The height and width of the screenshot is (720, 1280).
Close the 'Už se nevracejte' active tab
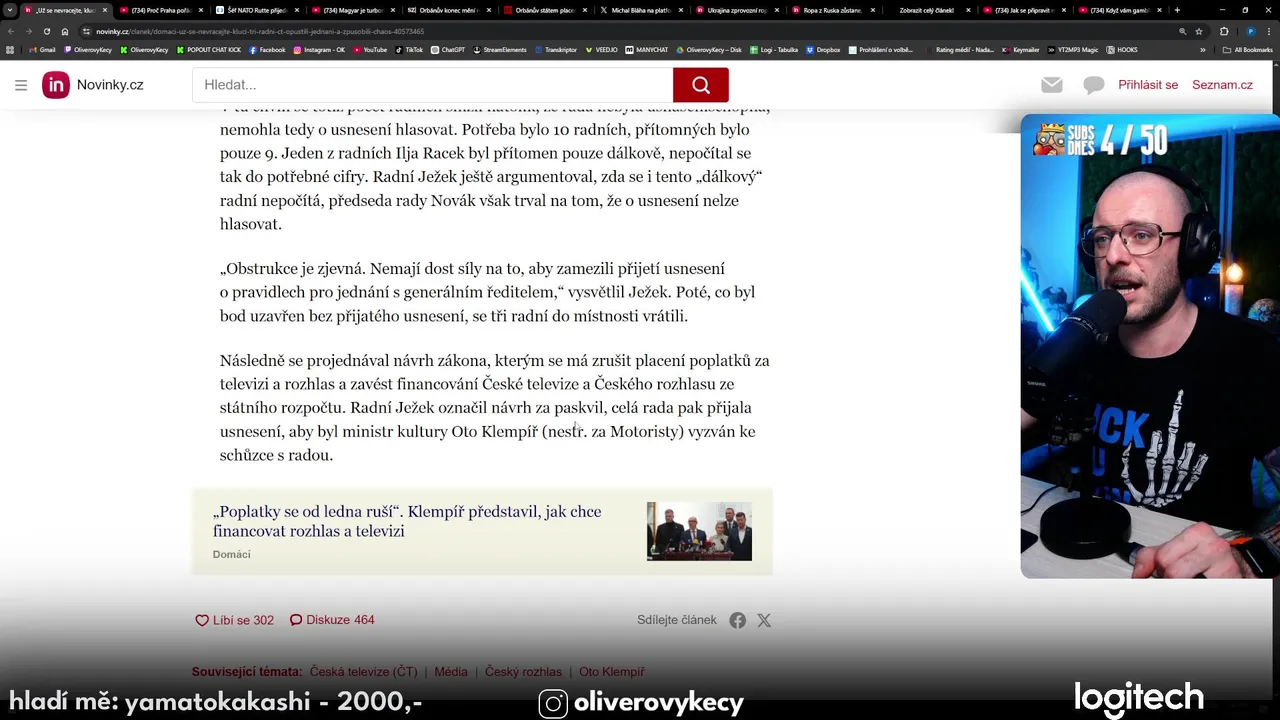click(x=104, y=10)
